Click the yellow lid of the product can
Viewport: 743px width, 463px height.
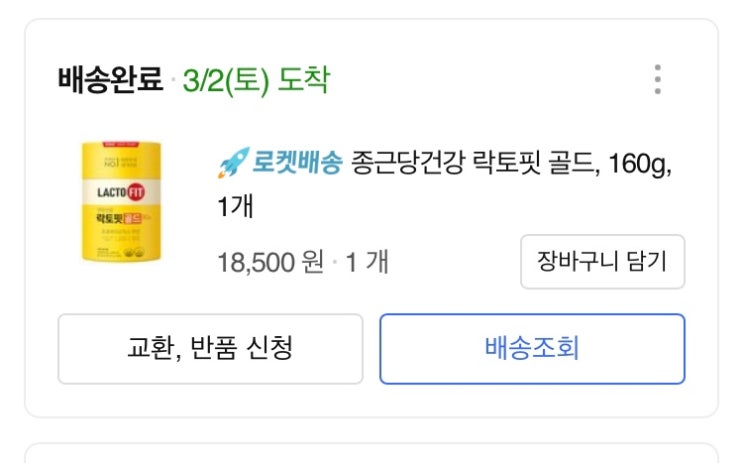121,149
